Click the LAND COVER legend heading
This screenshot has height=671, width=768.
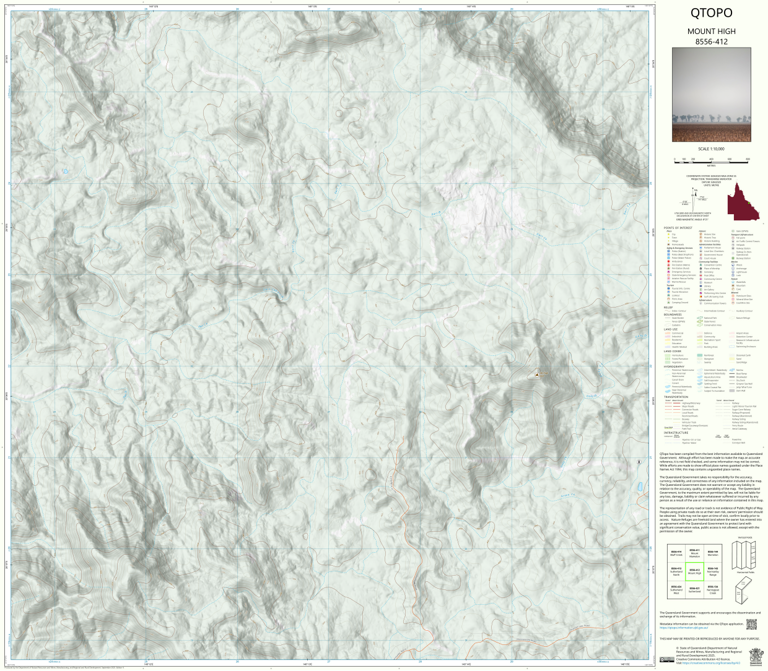(x=672, y=351)
